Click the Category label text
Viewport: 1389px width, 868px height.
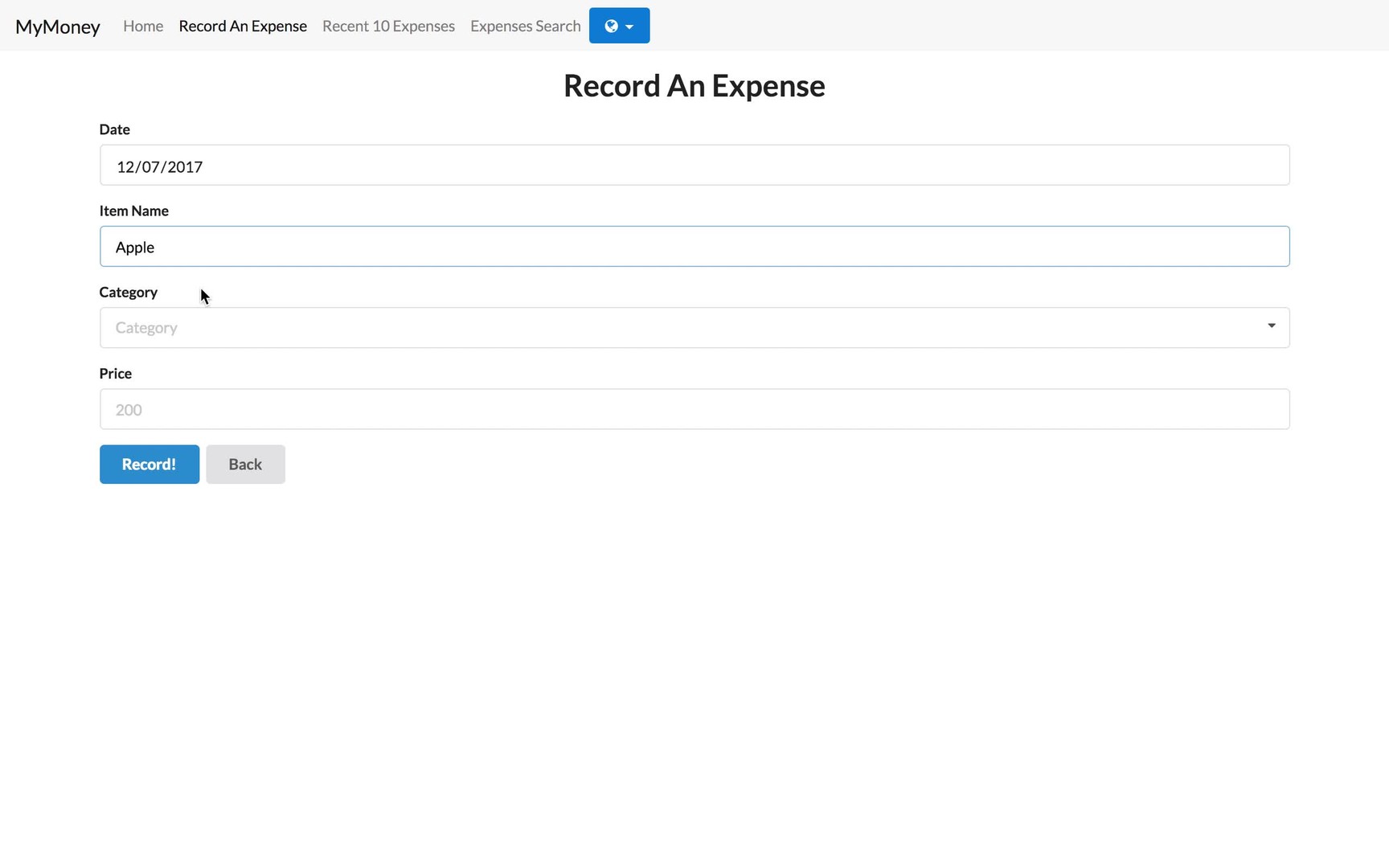pos(128,292)
